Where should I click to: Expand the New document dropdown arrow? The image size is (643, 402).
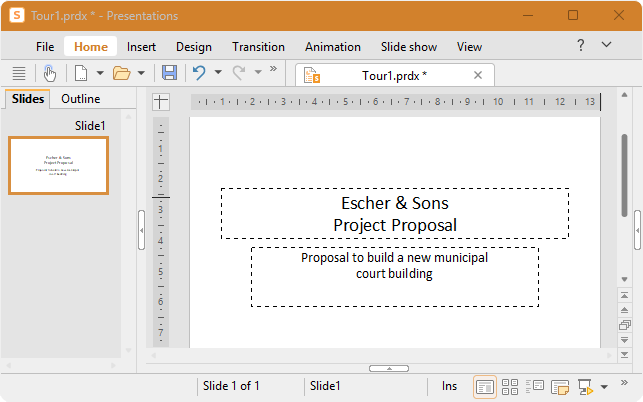tap(100, 73)
